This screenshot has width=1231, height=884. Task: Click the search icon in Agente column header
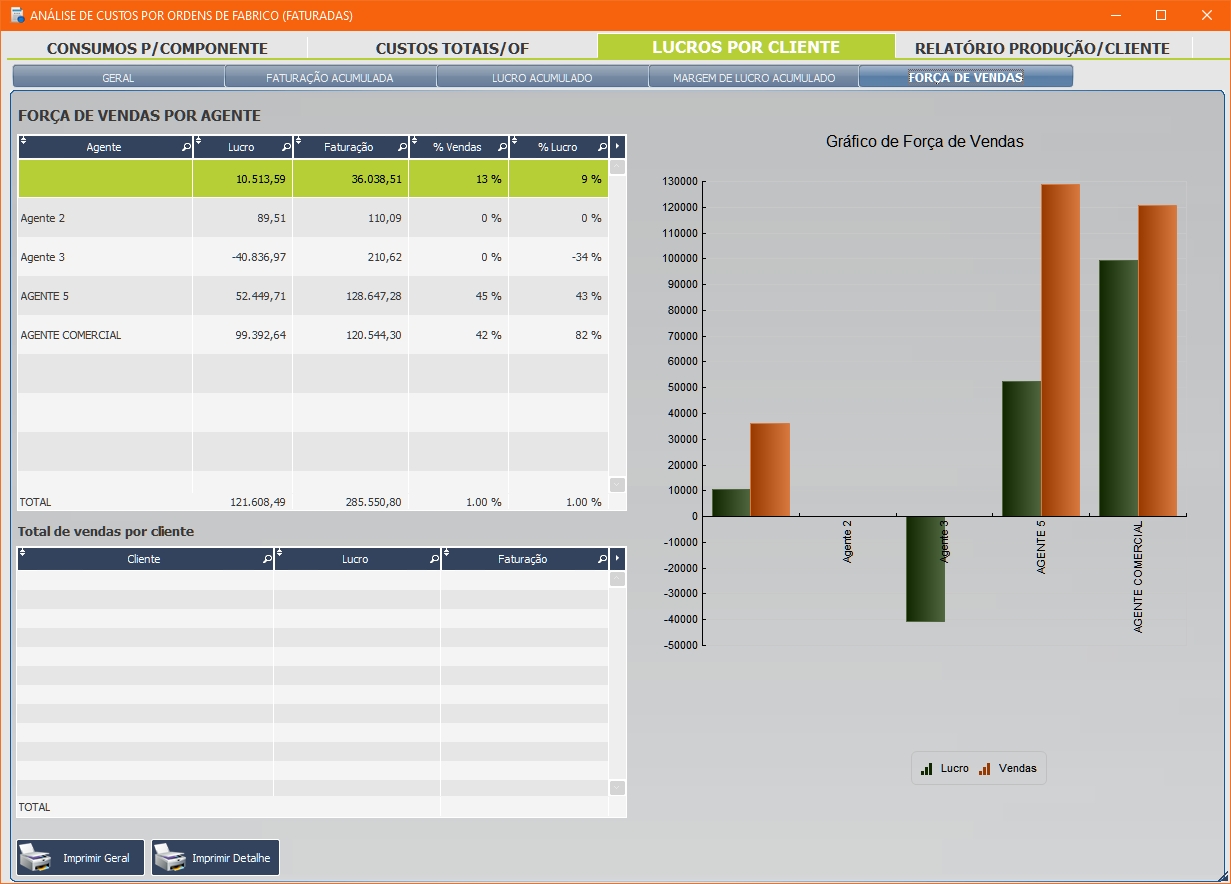[186, 147]
